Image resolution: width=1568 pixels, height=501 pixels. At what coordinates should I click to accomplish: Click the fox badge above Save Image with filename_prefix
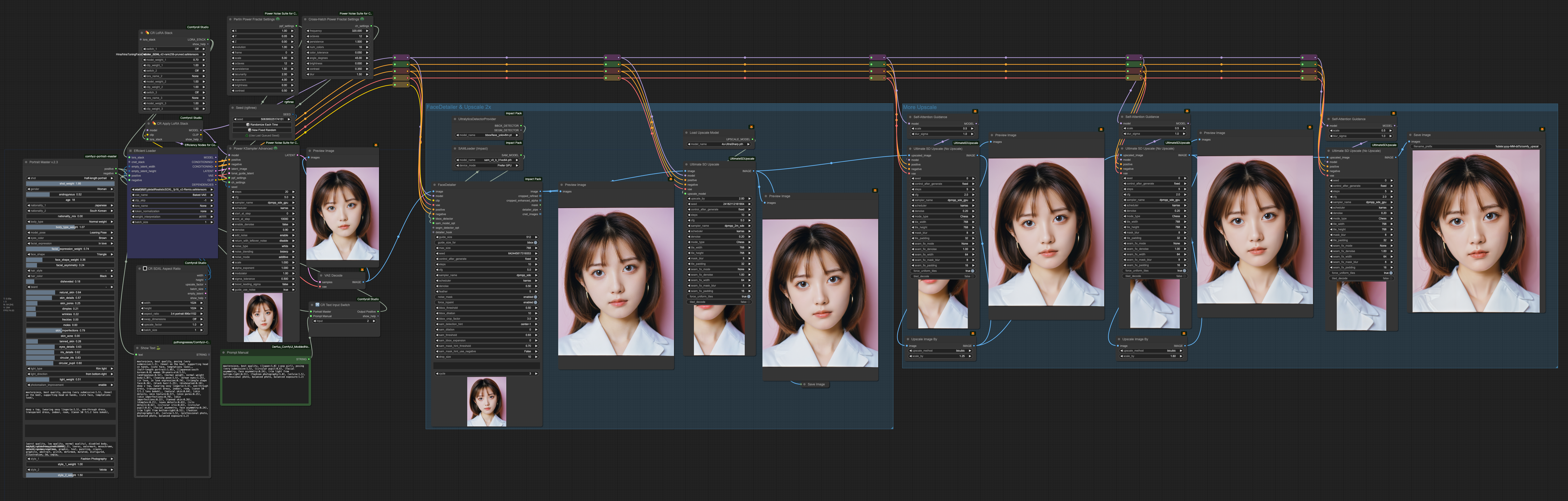coord(1542,129)
